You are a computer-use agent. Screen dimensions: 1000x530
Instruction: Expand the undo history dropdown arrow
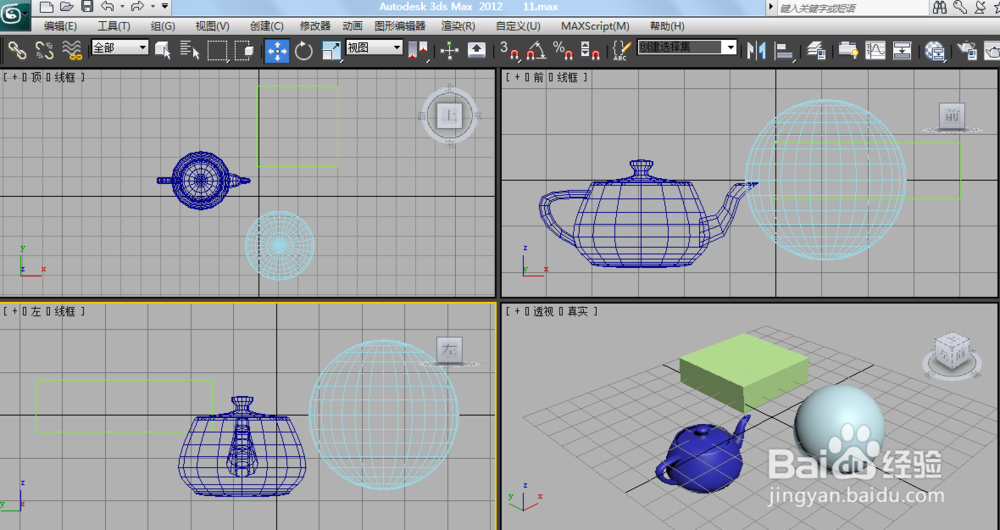point(122,7)
